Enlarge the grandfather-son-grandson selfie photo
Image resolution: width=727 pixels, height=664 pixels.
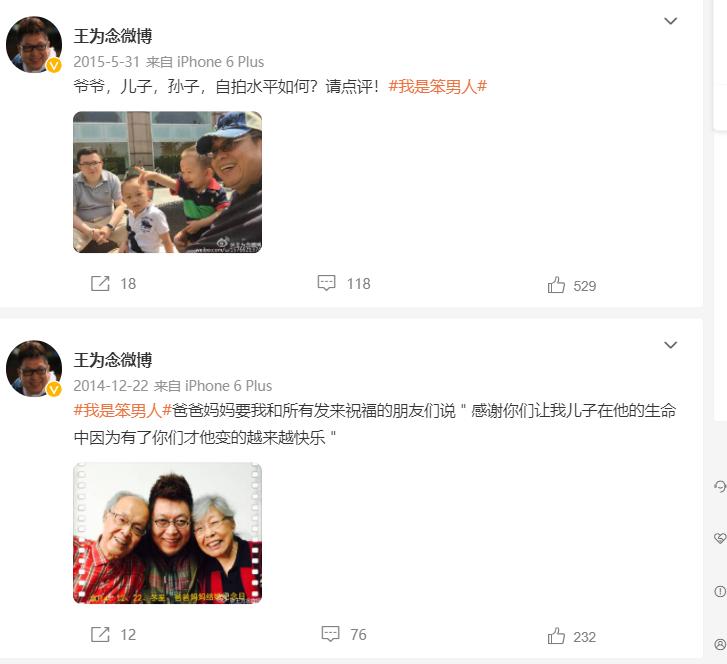[x=167, y=182]
